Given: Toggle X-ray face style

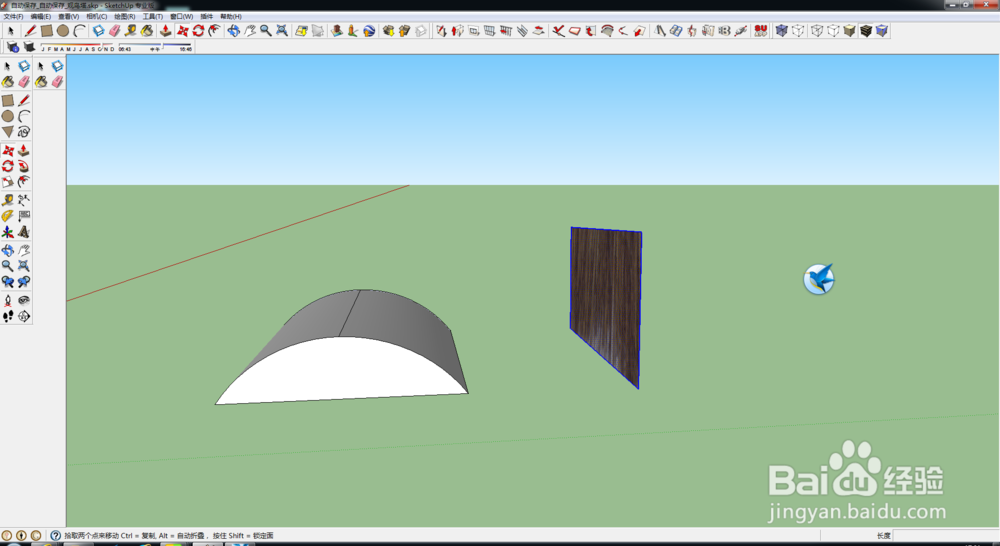Looking at the screenshot, I should coord(782,31).
